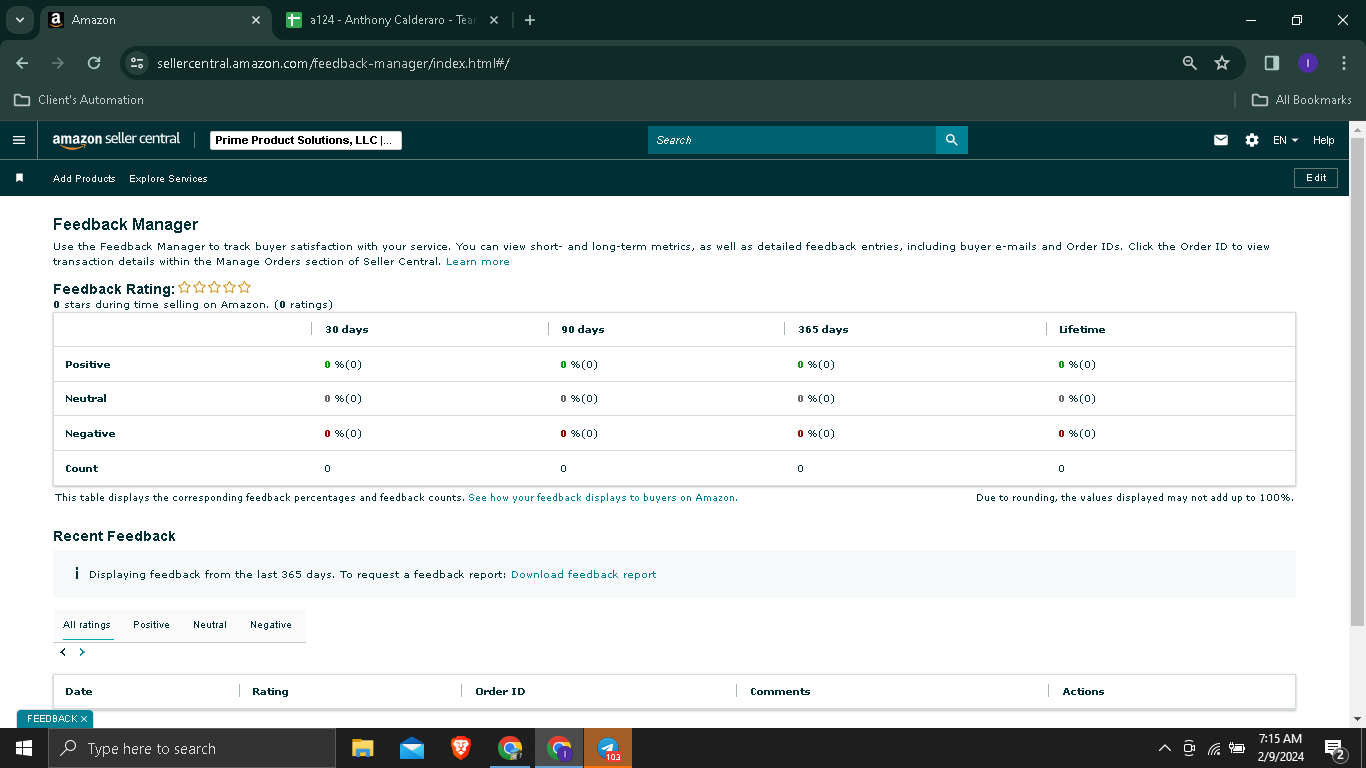Close the FEEDBACK tag at bottom left
The width and height of the screenshot is (1366, 768).
tap(84, 719)
